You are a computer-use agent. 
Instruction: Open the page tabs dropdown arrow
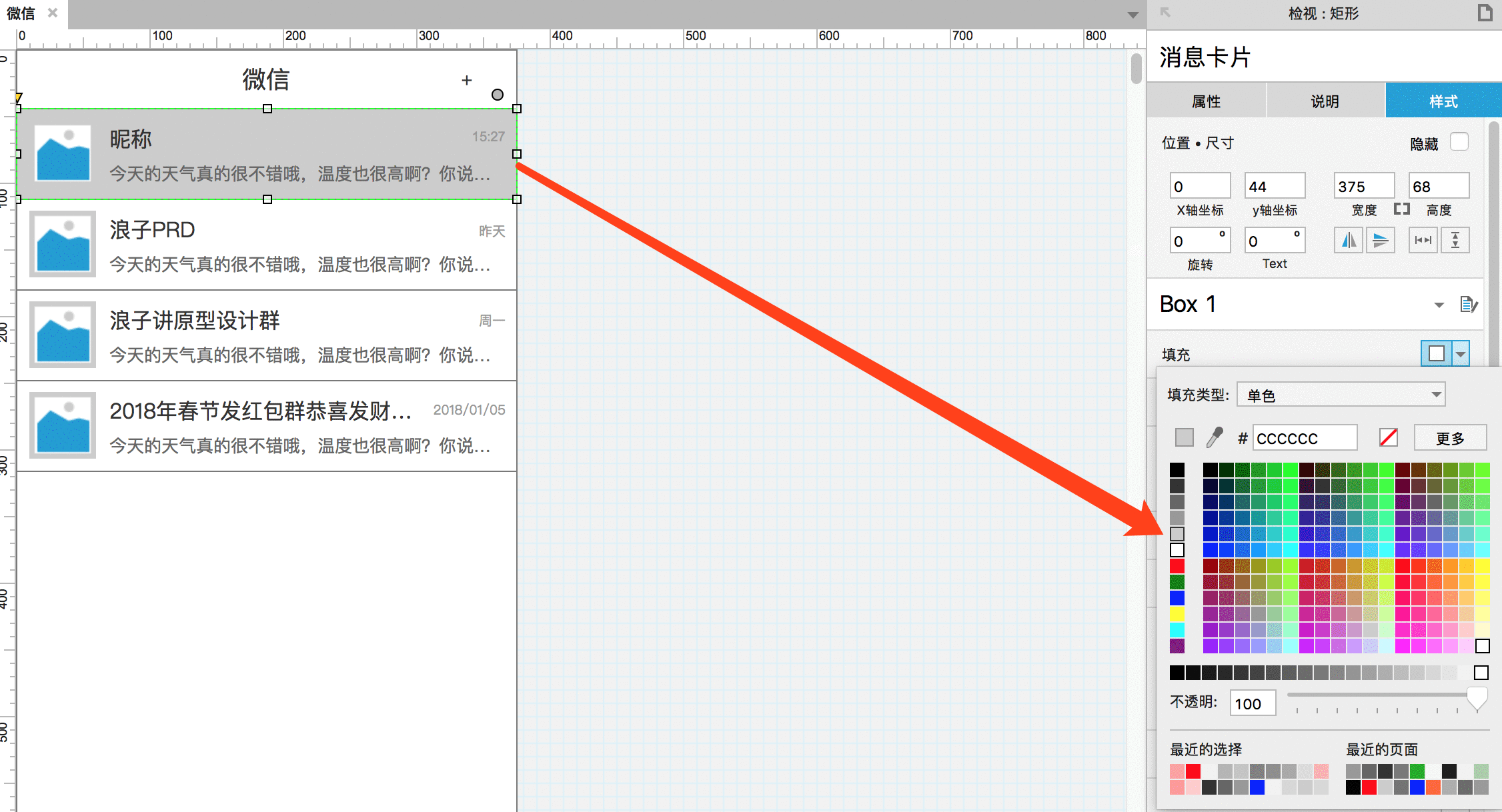[1133, 15]
